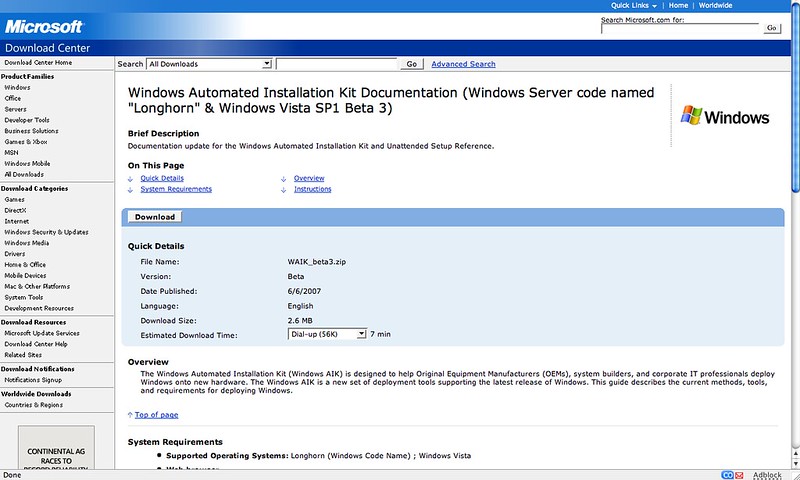Open Download Center Help link
The width and height of the screenshot is (800, 480).
pos(36,344)
